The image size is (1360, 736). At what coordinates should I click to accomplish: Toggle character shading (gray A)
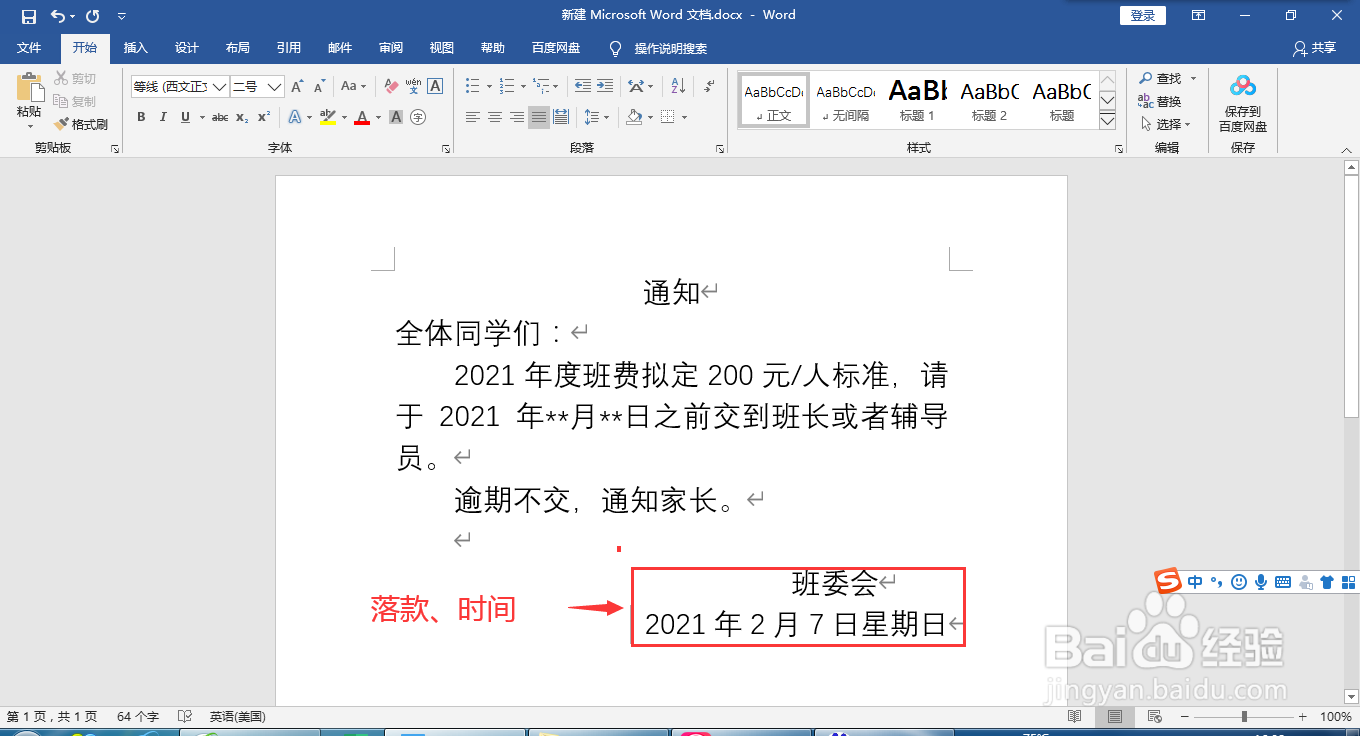396,117
